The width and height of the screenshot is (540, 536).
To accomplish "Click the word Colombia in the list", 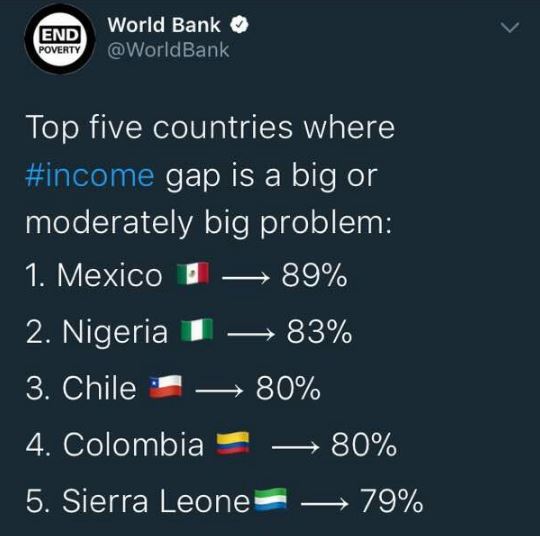I will (133, 444).
